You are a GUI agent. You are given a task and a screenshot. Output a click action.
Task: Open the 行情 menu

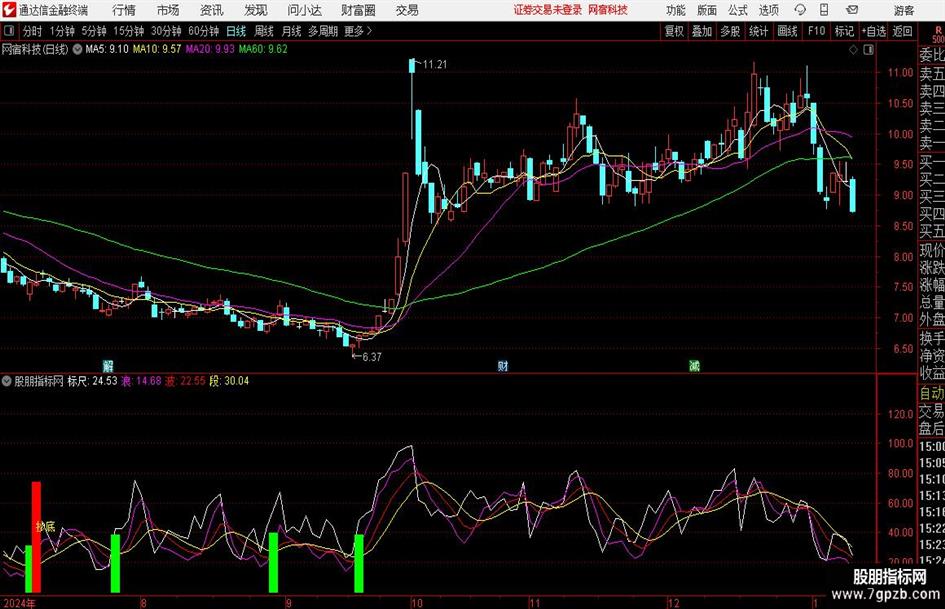(x=124, y=10)
